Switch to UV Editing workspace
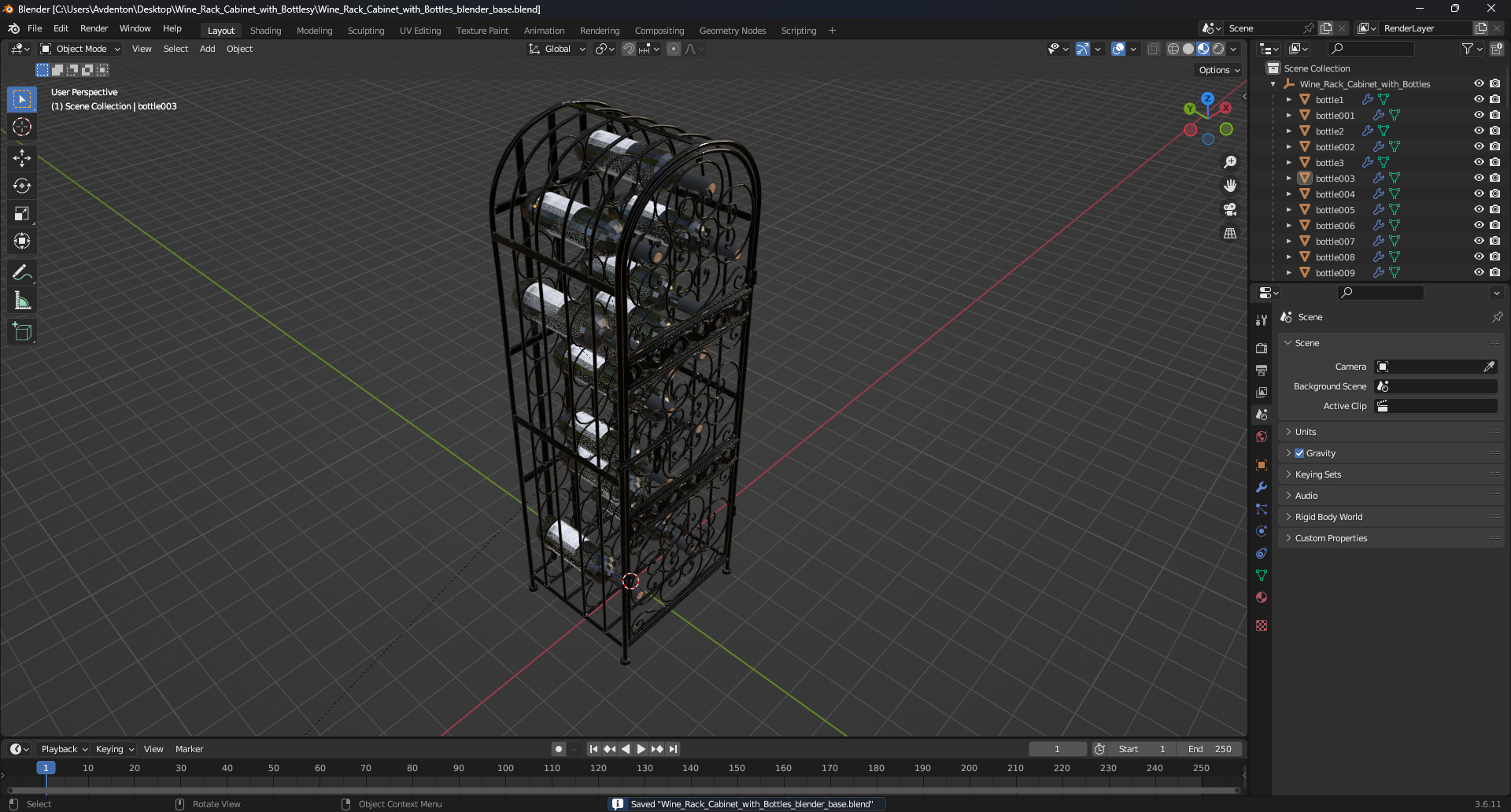This screenshot has height=812, width=1511. pos(420,31)
